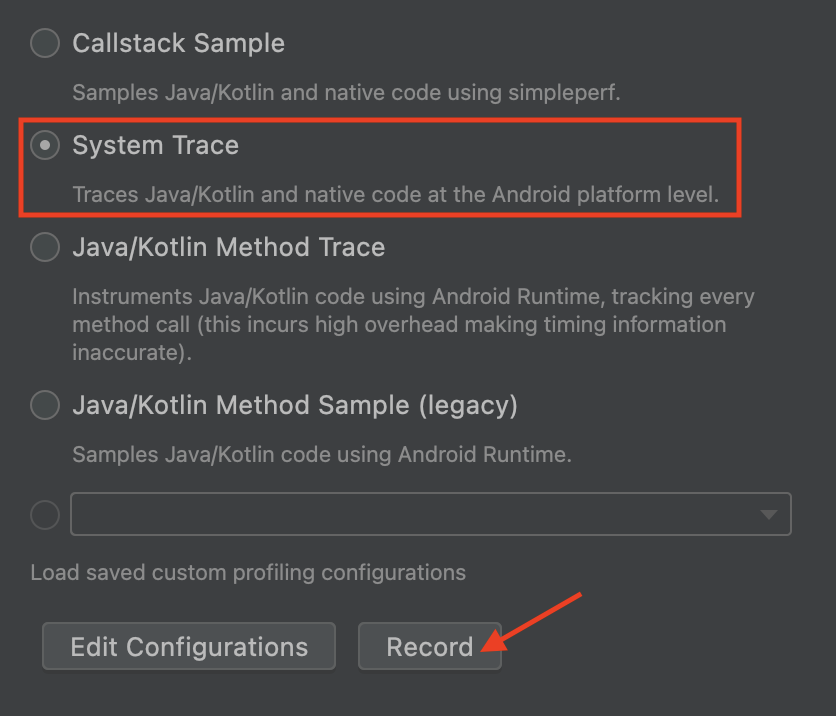This screenshot has height=716, width=836.
Task: Choose the Java/Kotlin Method Trace option
Action: click(44, 247)
